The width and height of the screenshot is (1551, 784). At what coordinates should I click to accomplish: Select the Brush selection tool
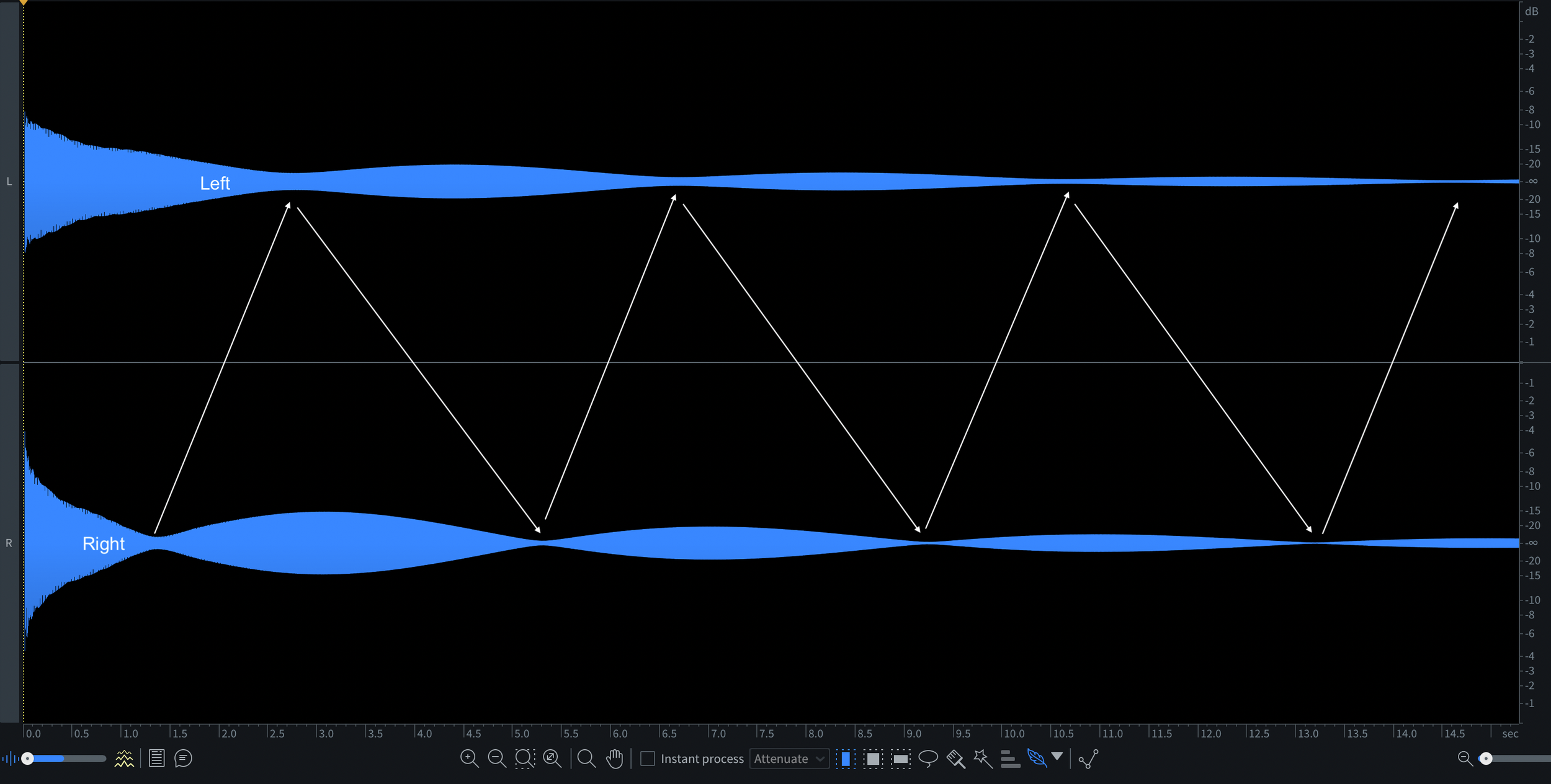(x=955, y=758)
